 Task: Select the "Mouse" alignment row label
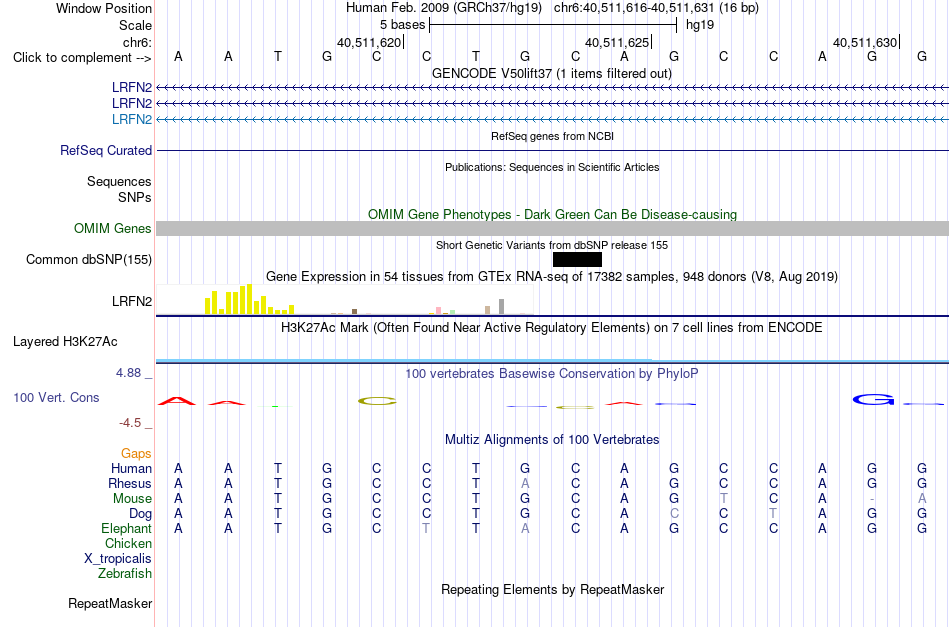click(132, 499)
